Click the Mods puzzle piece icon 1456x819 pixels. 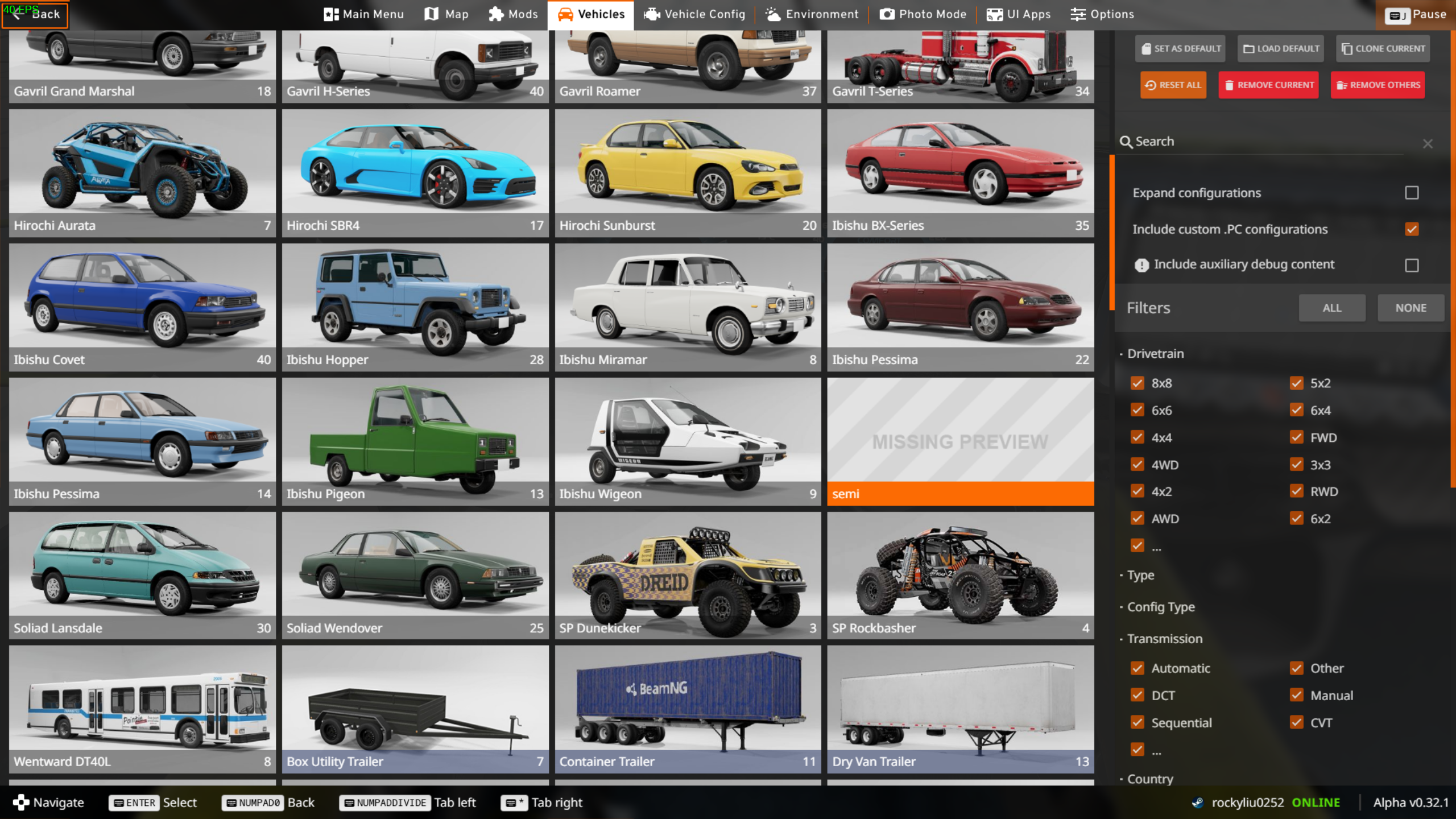496,14
